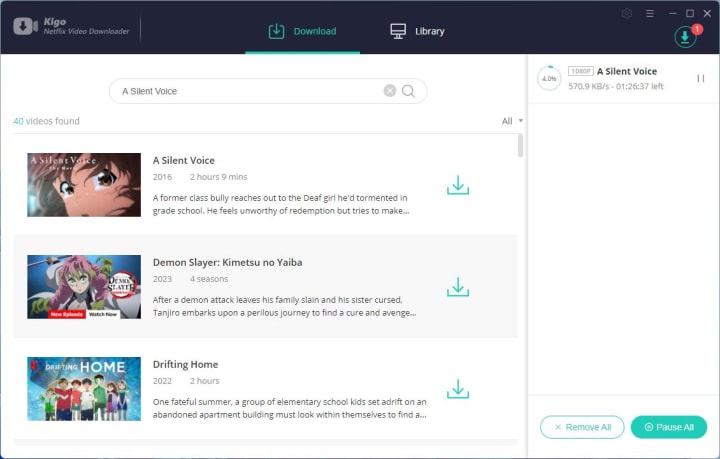Open the hamburger menu icon
The height and width of the screenshot is (459, 720).
[x=649, y=13]
